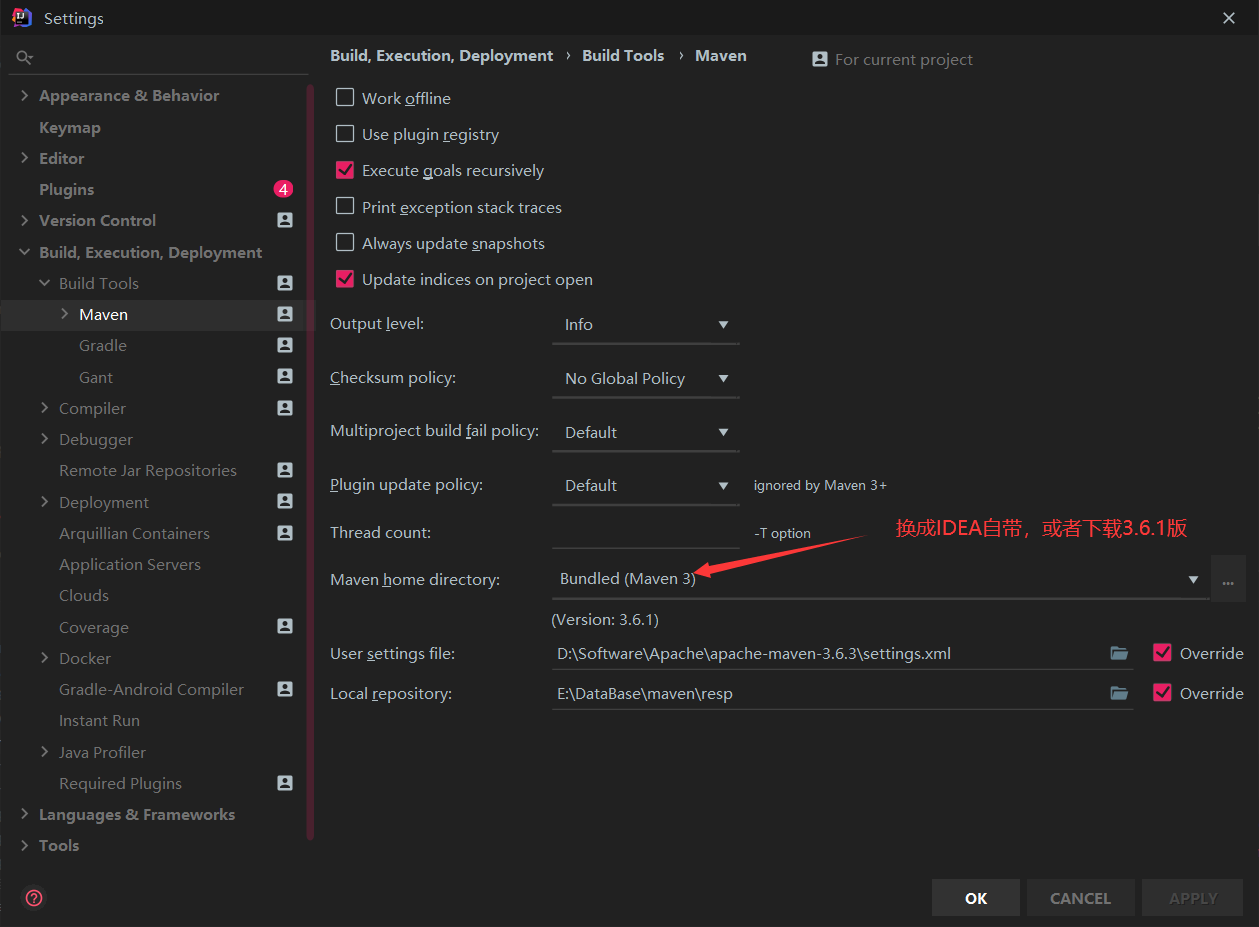Open the Checksum policy dropdown
Image resolution: width=1259 pixels, height=927 pixels.
[645, 378]
